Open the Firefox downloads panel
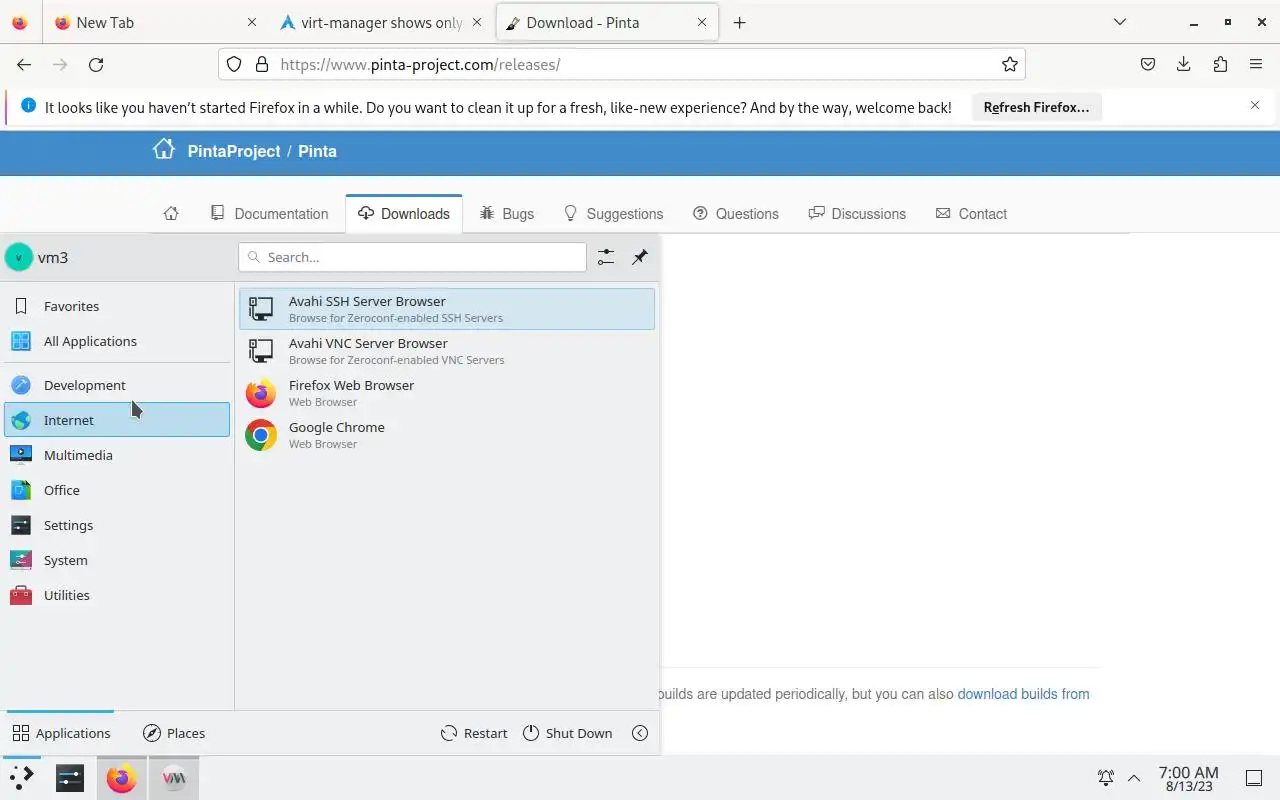The height and width of the screenshot is (800, 1280). tap(1184, 64)
